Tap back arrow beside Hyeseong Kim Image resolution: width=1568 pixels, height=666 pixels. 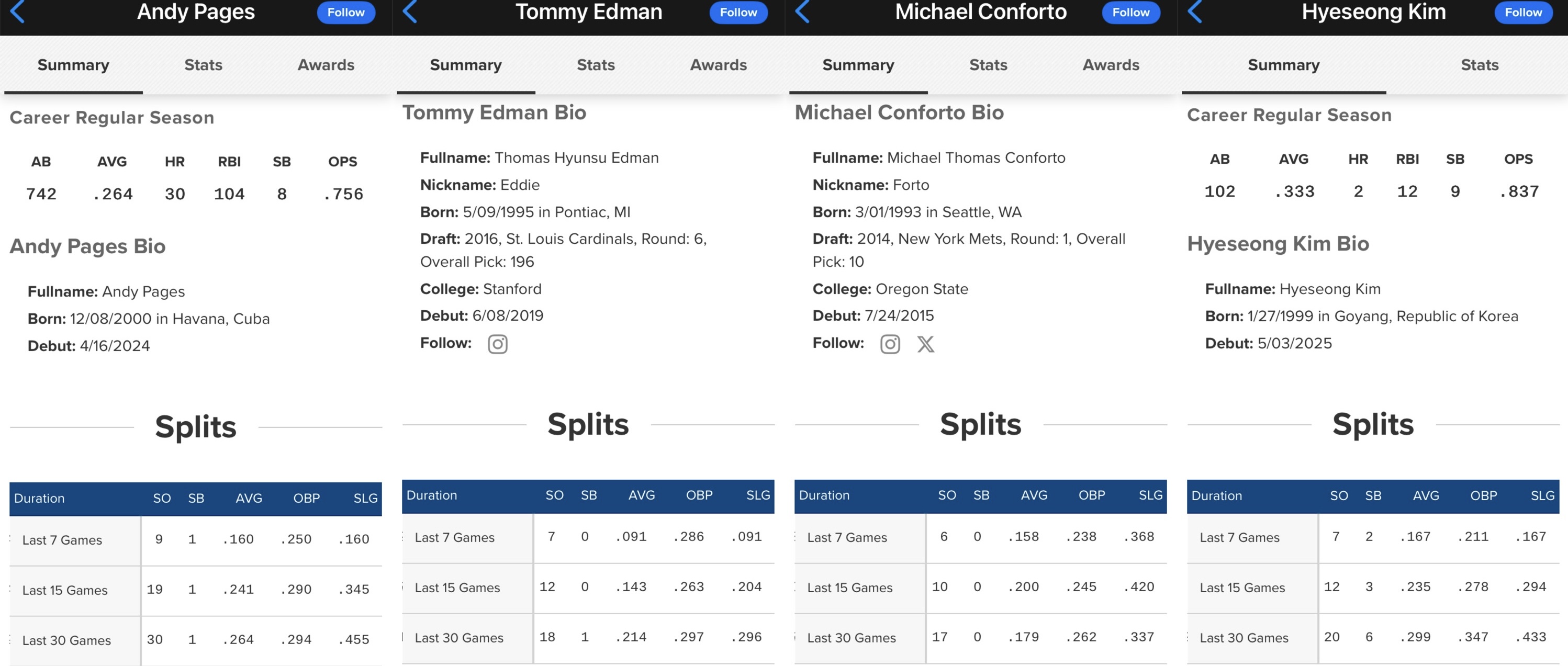(x=1195, y=12)
